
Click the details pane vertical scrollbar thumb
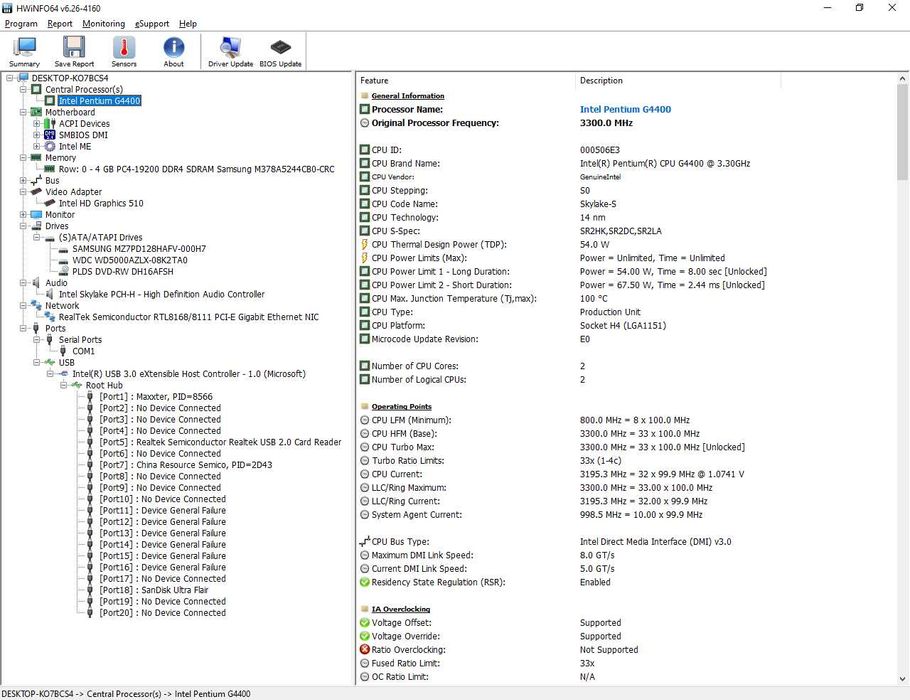tap(902, 132)
